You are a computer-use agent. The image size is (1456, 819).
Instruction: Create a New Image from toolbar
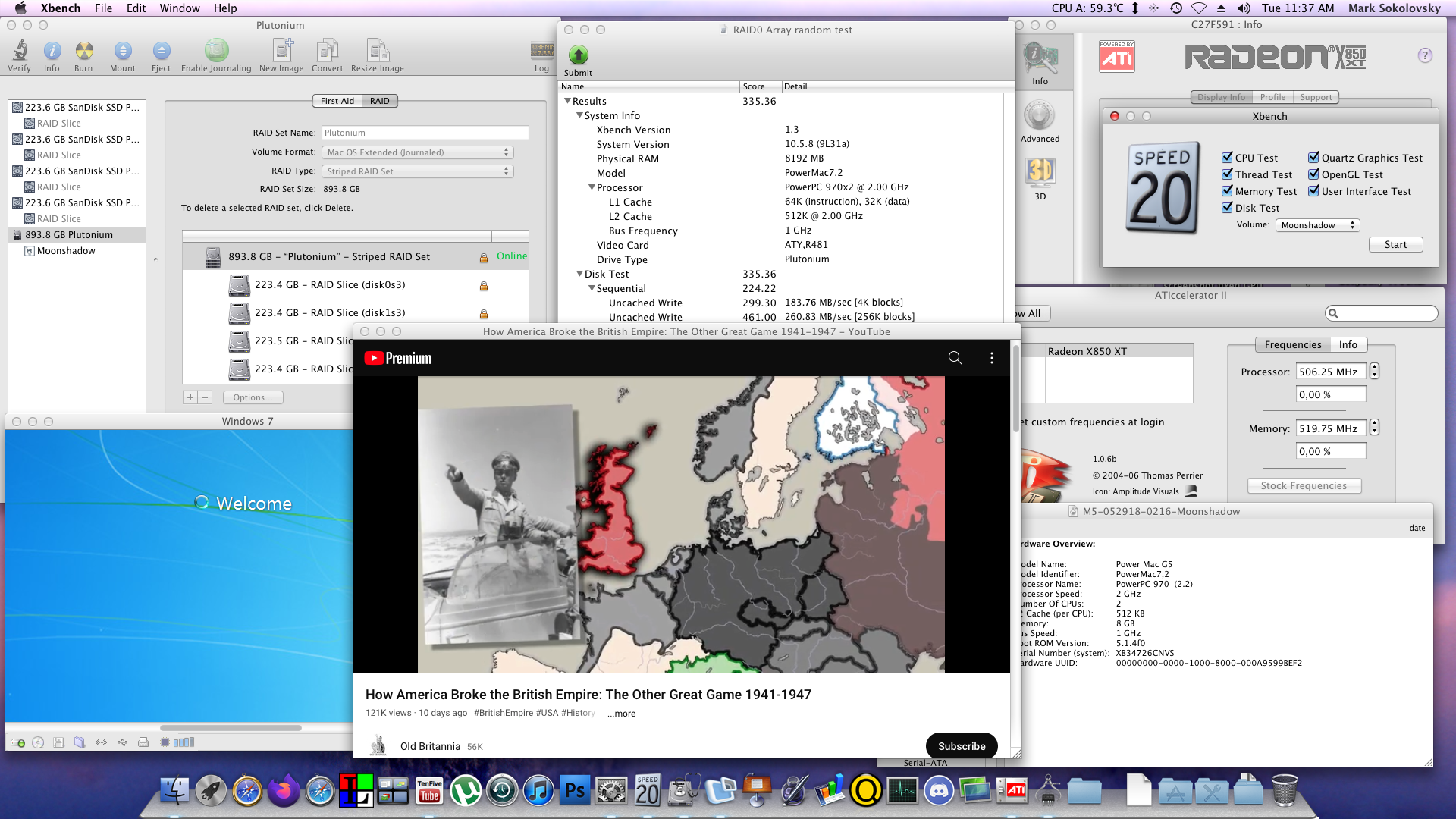[x=282, y=50]
